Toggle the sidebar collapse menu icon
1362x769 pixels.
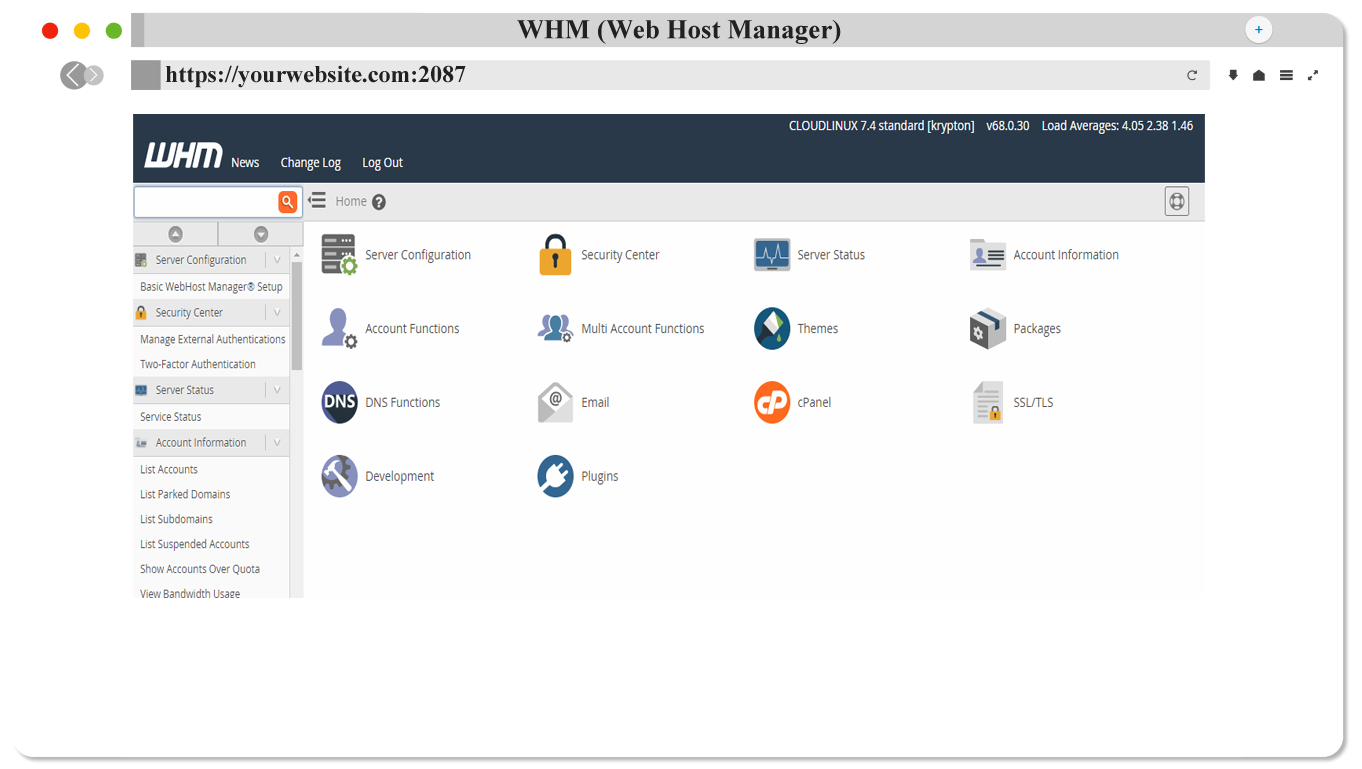click(x=317, y=201)
